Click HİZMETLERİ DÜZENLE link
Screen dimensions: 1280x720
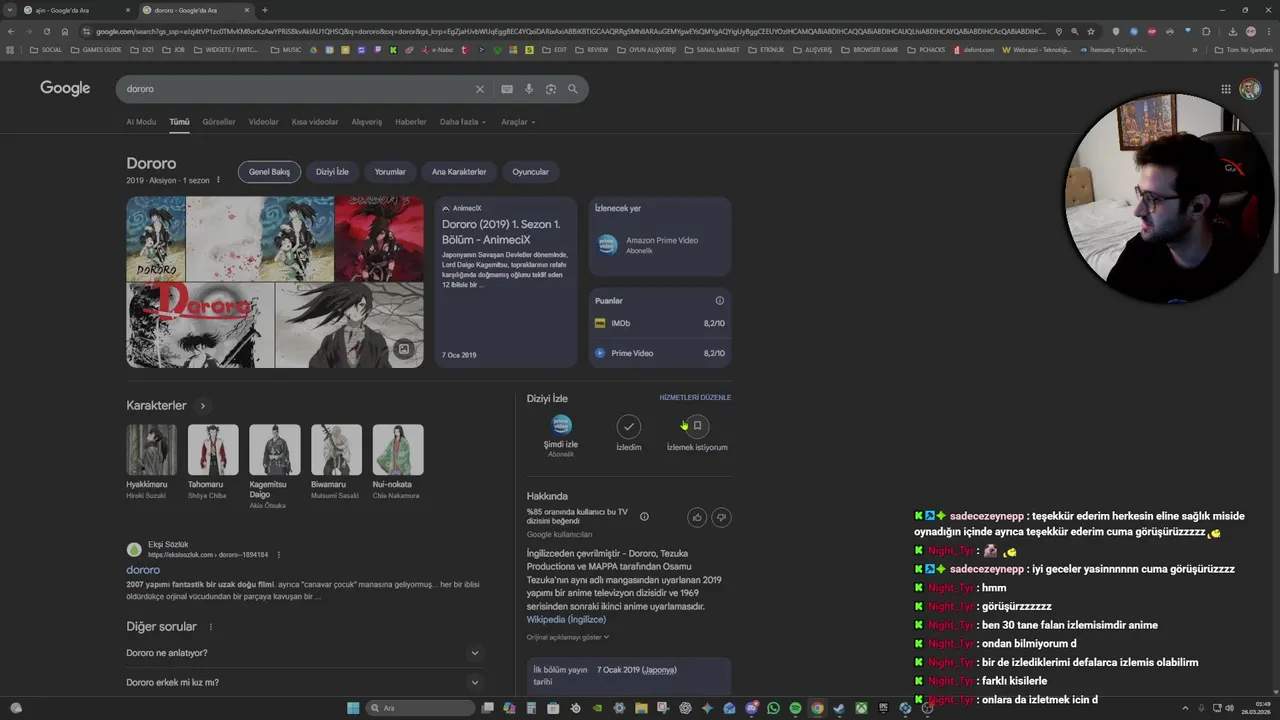[695, 398]
